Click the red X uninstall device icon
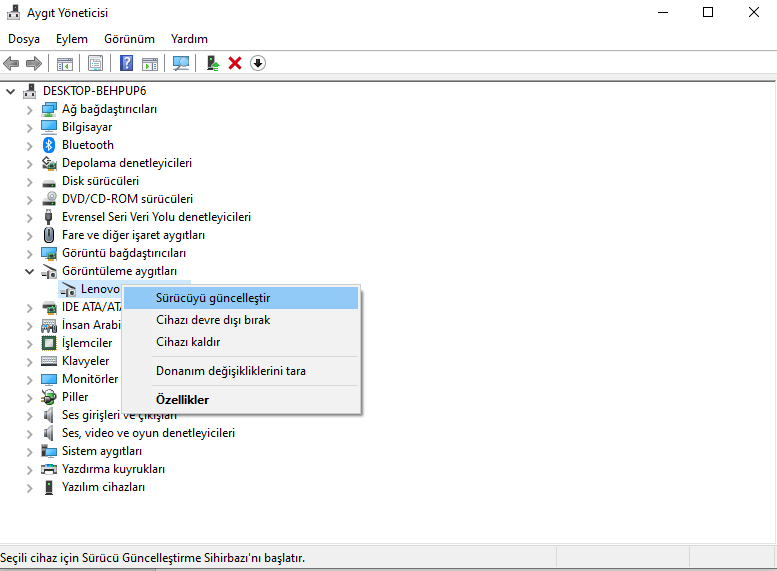 coord(235,63)
